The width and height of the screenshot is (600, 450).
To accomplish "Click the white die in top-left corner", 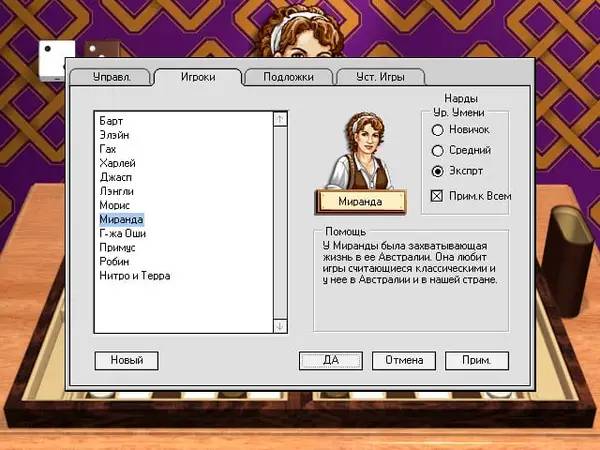I will pos(50,60).
